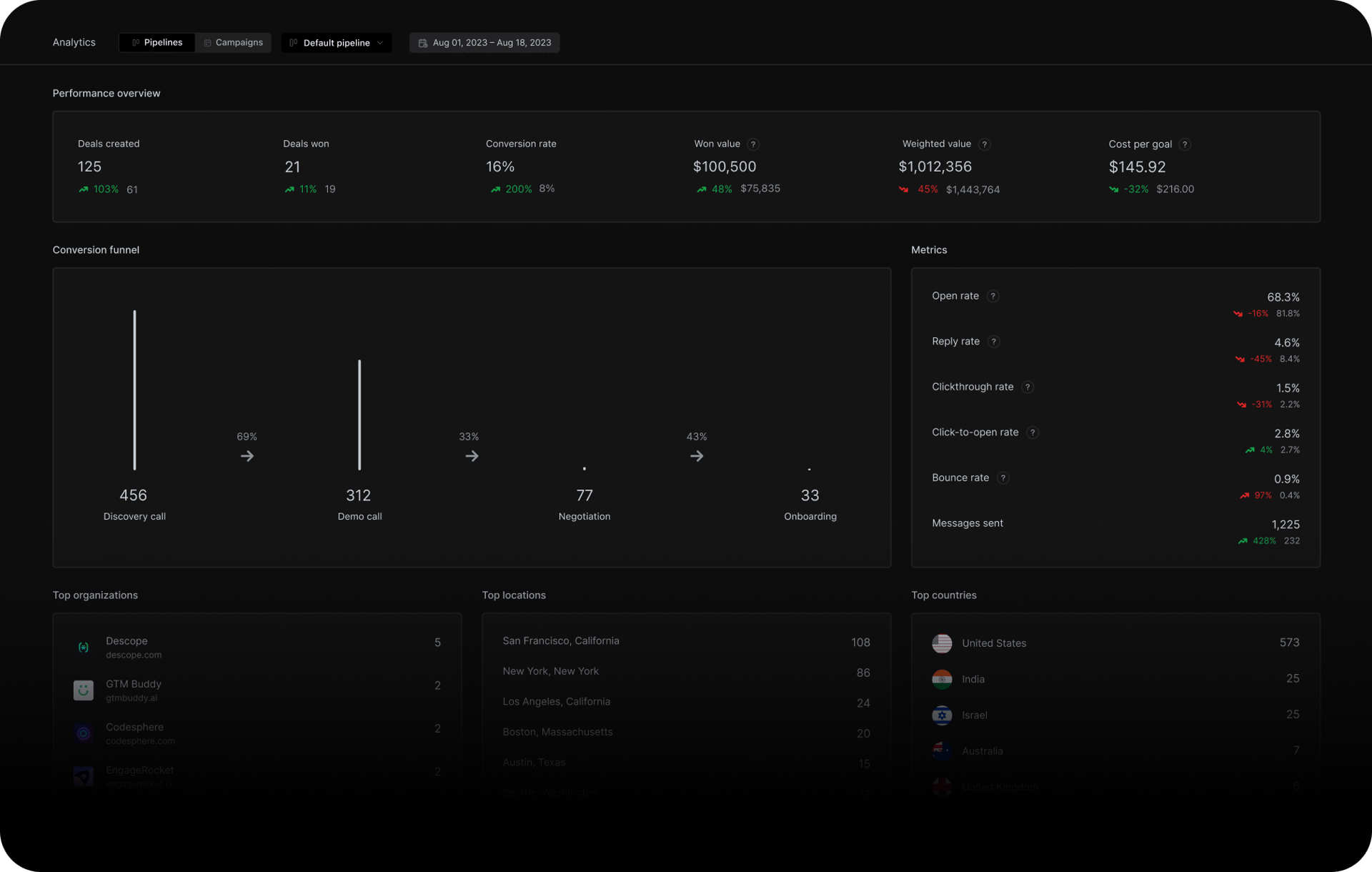
Task: Click the Top countries heading
Action: tap(944, 595)
